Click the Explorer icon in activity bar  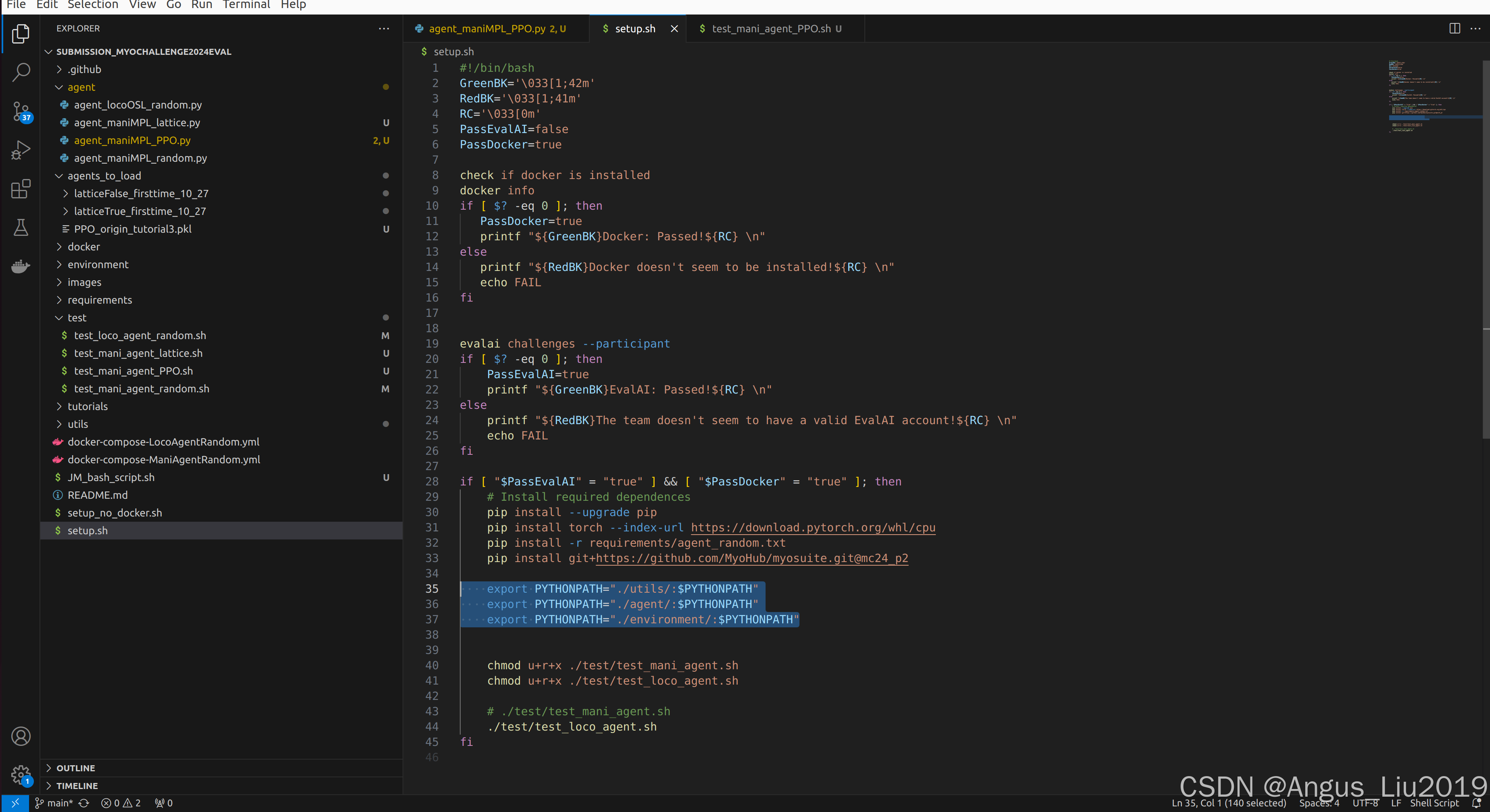coord(21,34)
